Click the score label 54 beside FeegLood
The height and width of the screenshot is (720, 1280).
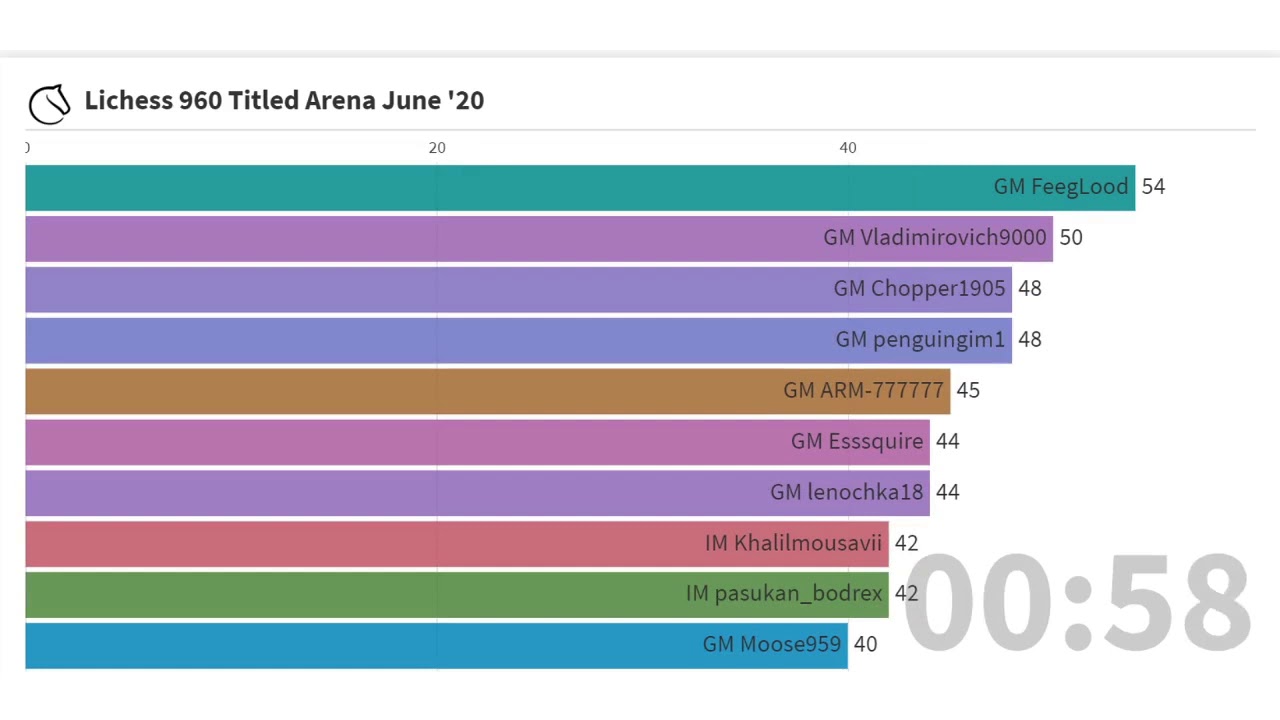tap(1153, 186)
